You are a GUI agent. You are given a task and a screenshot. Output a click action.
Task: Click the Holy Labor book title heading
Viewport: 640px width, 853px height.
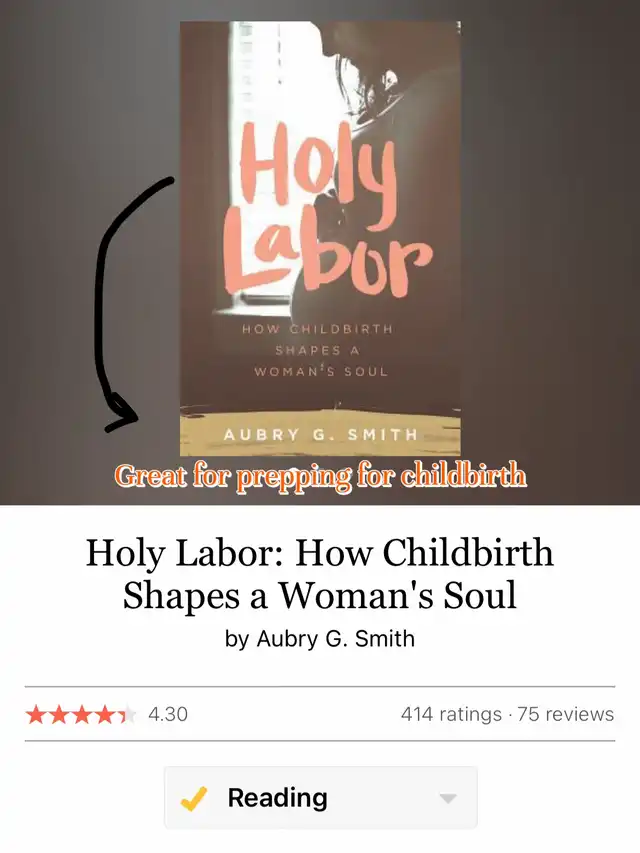click(320, 574)
